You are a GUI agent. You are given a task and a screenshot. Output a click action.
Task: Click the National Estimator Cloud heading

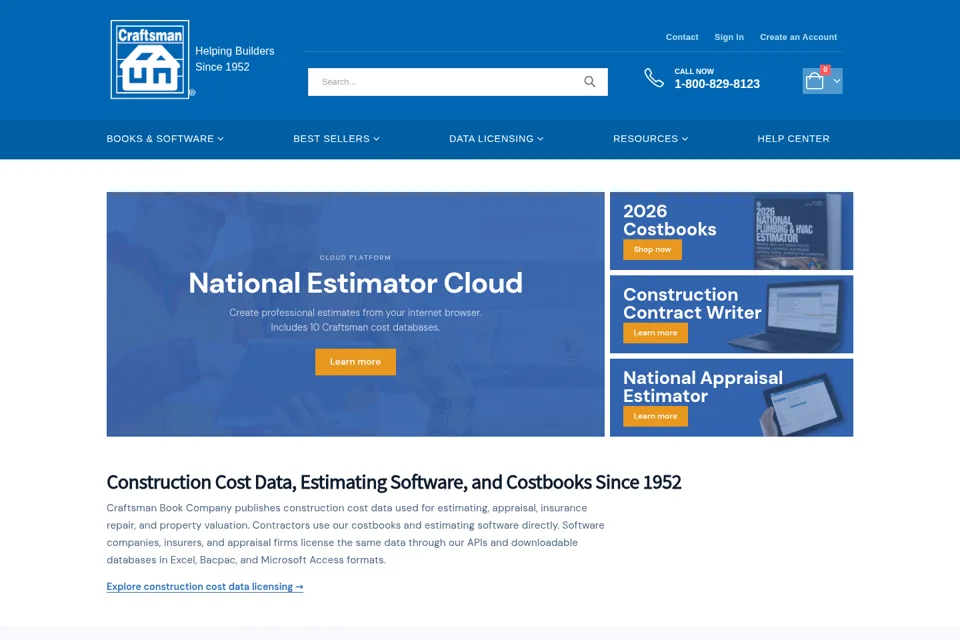coord(355,283)
